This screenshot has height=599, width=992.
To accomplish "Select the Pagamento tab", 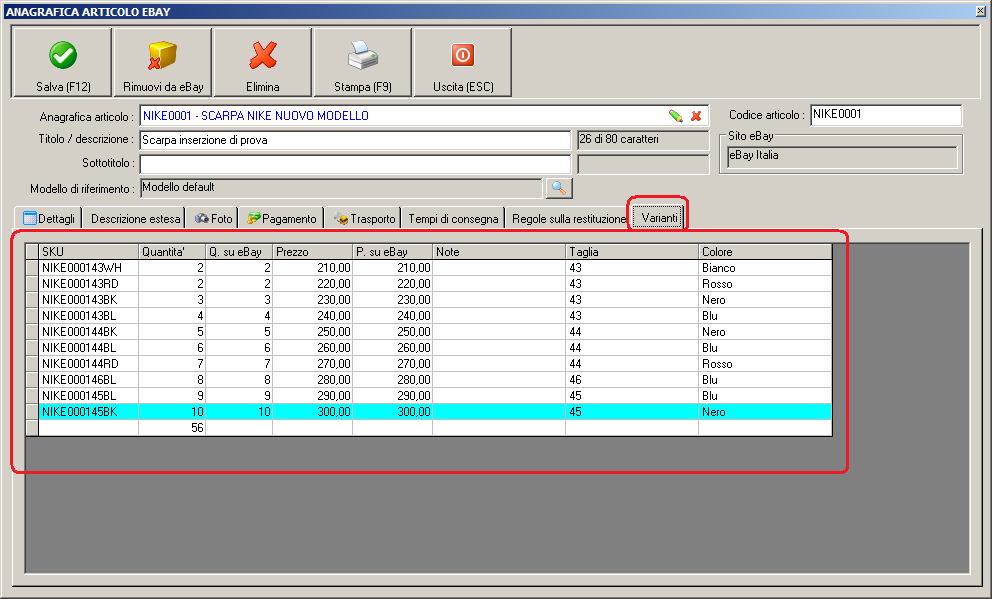I will coord(282,218).
